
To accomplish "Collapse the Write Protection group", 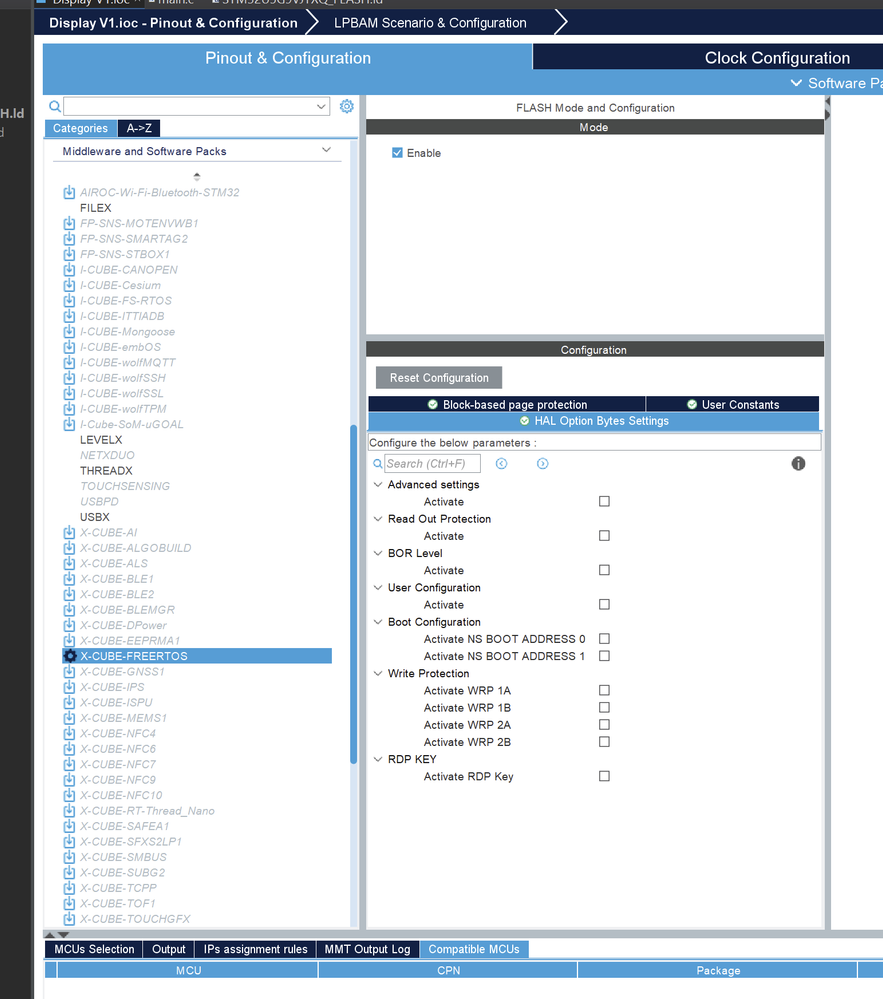I will coord(378,673).
